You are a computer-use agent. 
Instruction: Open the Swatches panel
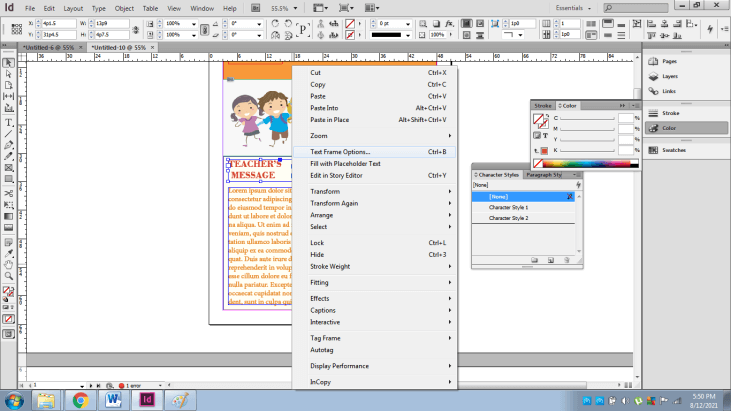(672, 150)
